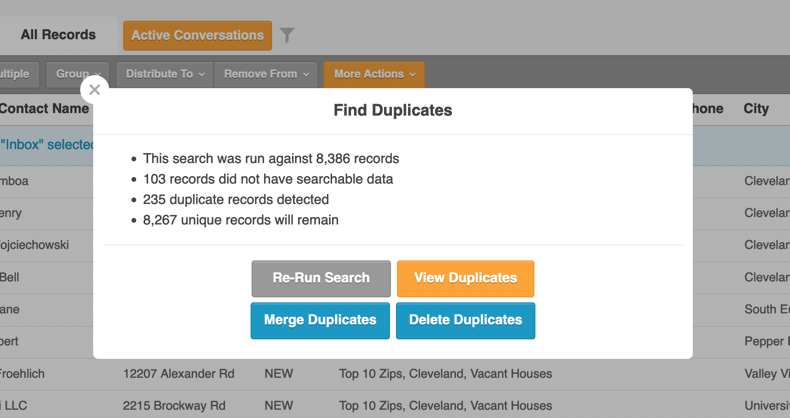The height and width of the screenshot is (418, 790).
Task: Click the Froehlich contact name
Action: pos(22,374)
